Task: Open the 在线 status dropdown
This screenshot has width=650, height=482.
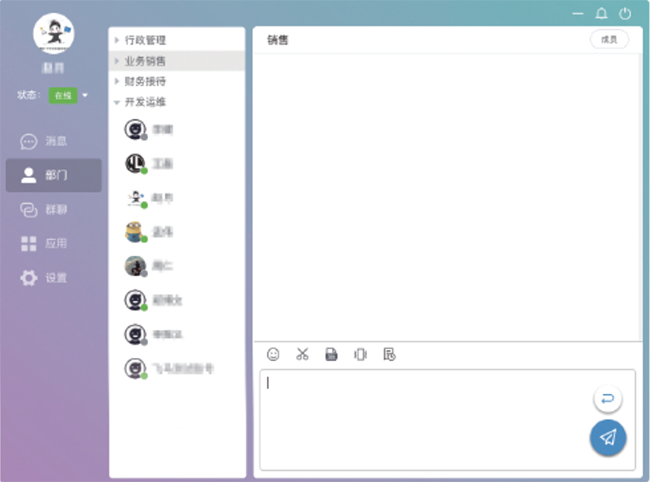Action: click(70, 96)
